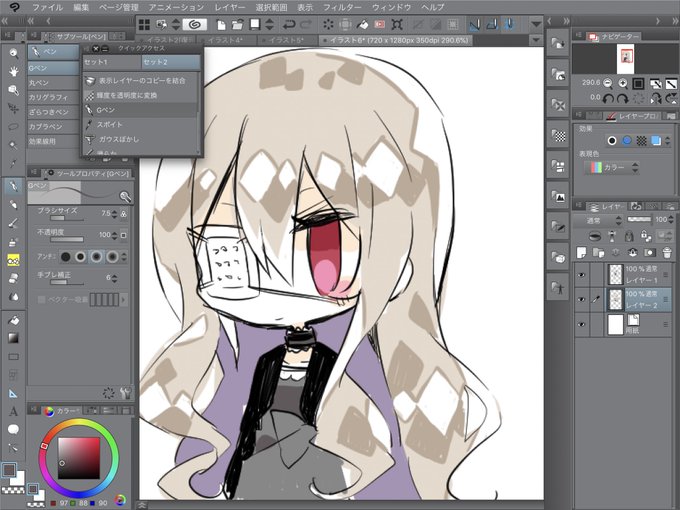Select the Zoom magnifier tool
Image resolution: width=680 pixels, height=510 pixels.
point(13,53)
